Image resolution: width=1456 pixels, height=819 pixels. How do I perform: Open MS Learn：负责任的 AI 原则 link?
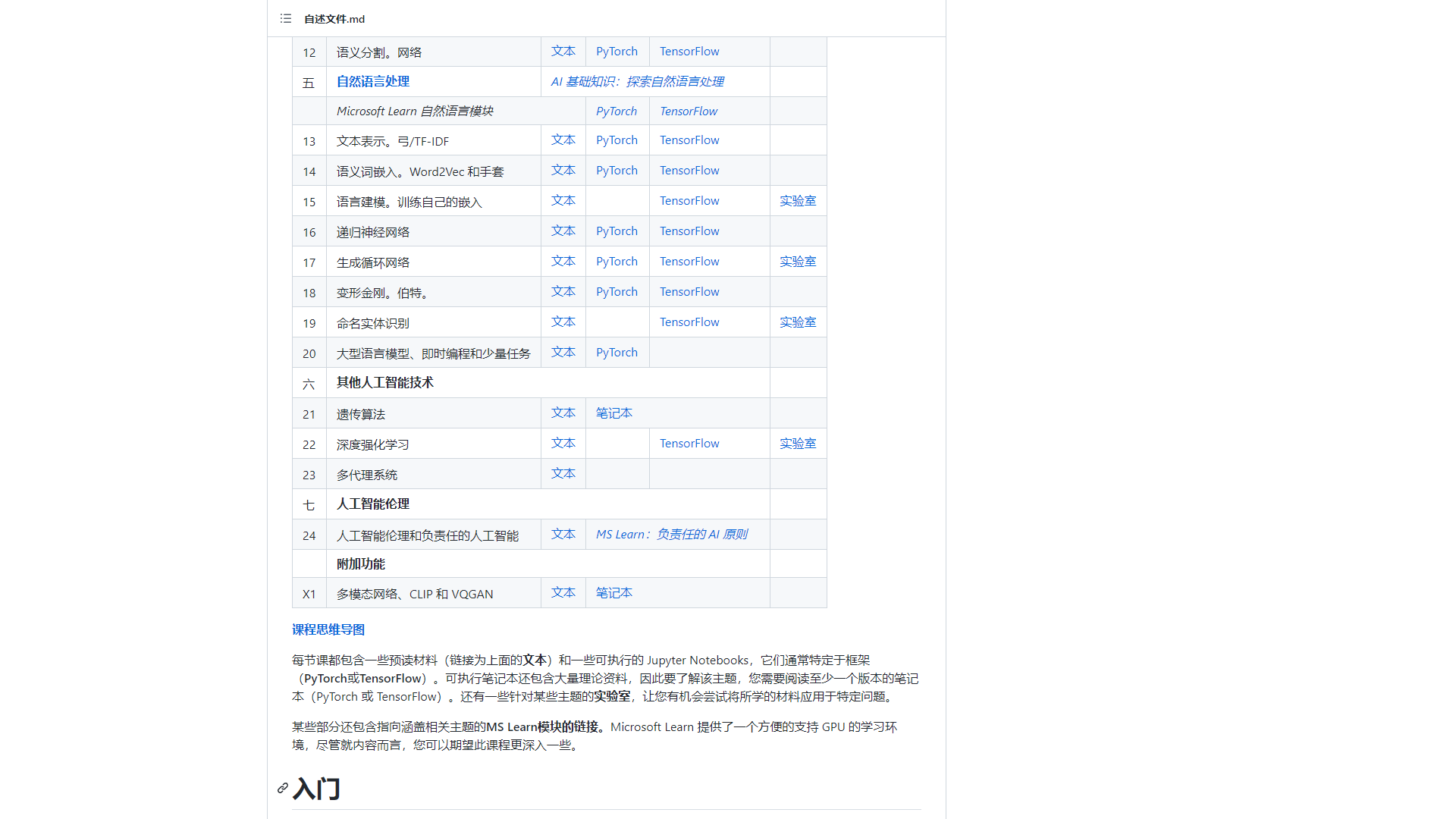pos(671,535)
